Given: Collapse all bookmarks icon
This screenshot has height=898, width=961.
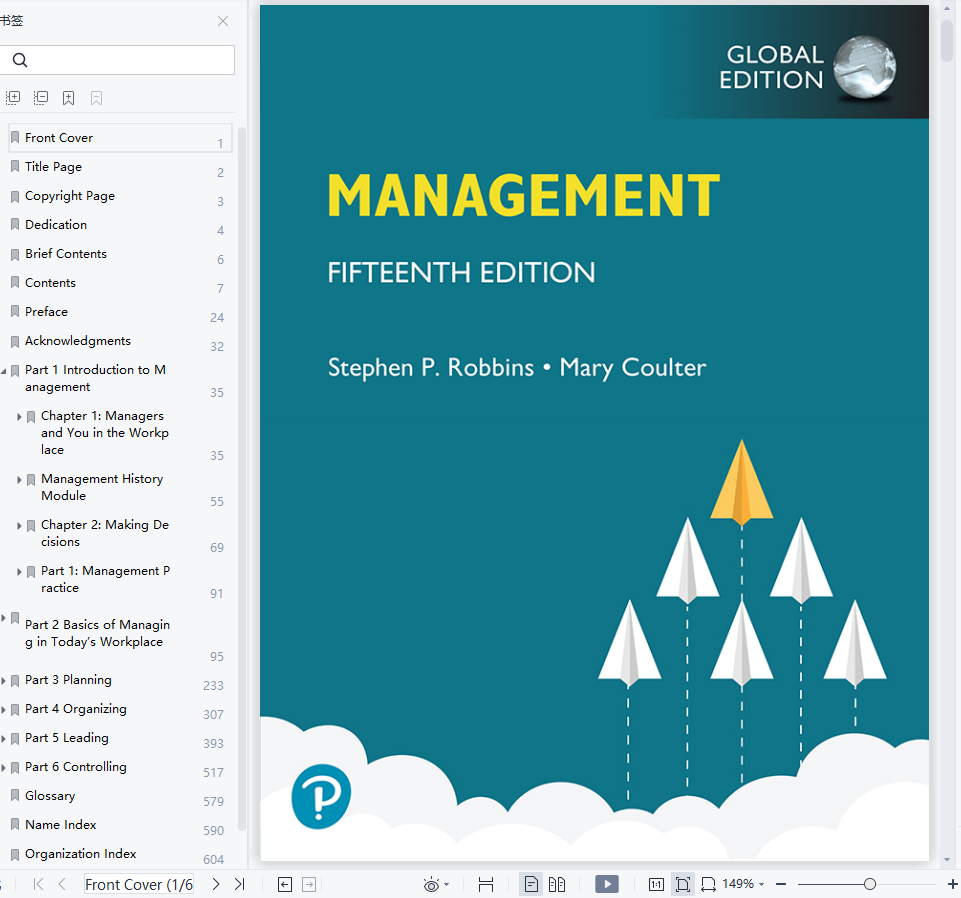Looking at the screenshot, I should click(x=41, y=97).
